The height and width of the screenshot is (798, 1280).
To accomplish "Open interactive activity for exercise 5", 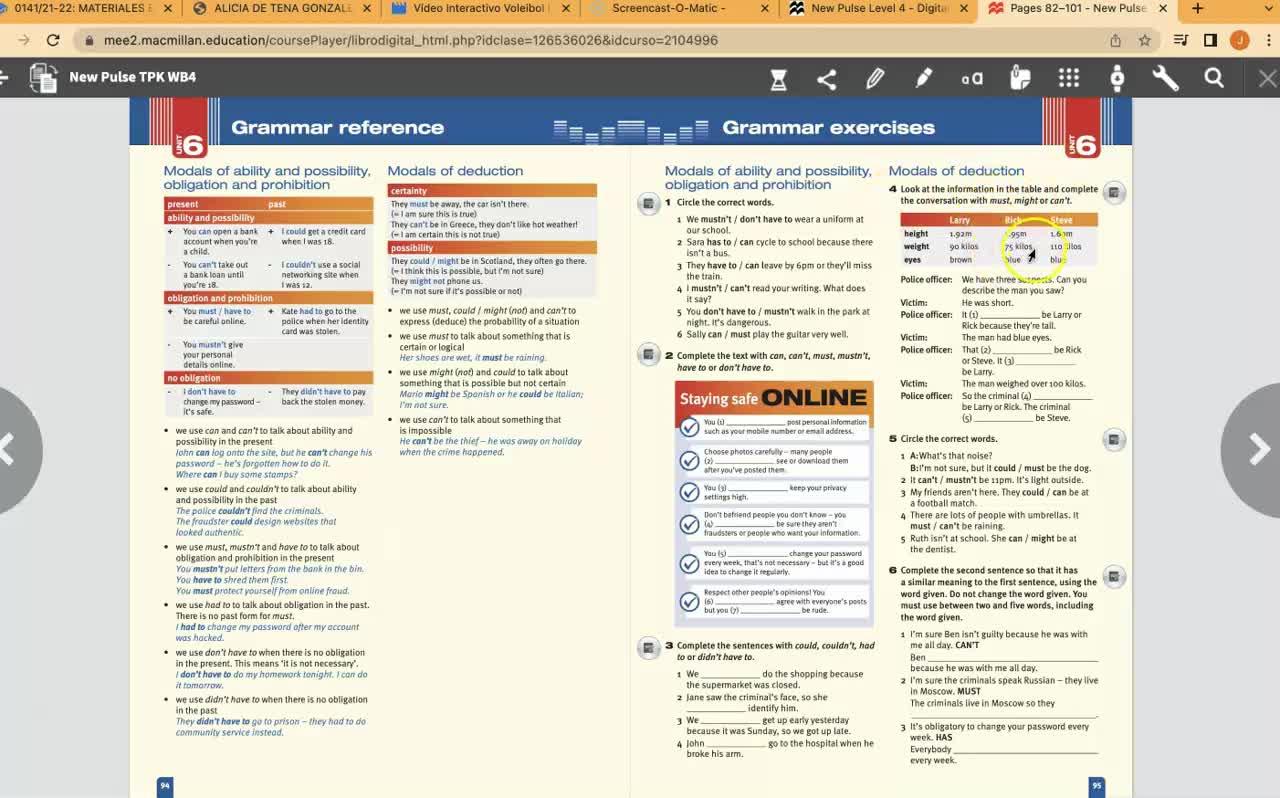I will (1114, 439).
